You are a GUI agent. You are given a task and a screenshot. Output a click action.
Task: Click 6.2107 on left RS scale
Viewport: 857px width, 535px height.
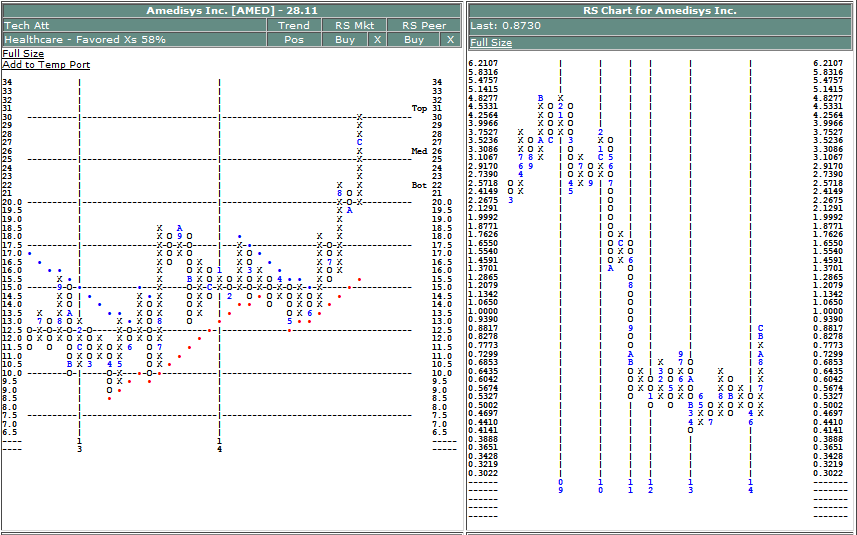[483, 63]
